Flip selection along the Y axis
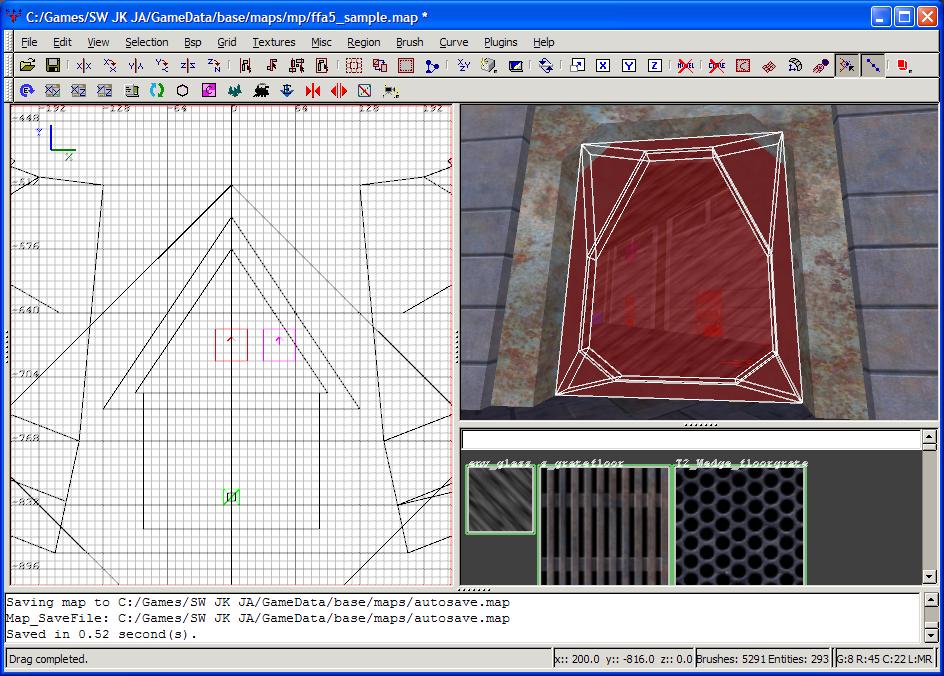Viewport: 944px width, 676px height. coord(135,65)
